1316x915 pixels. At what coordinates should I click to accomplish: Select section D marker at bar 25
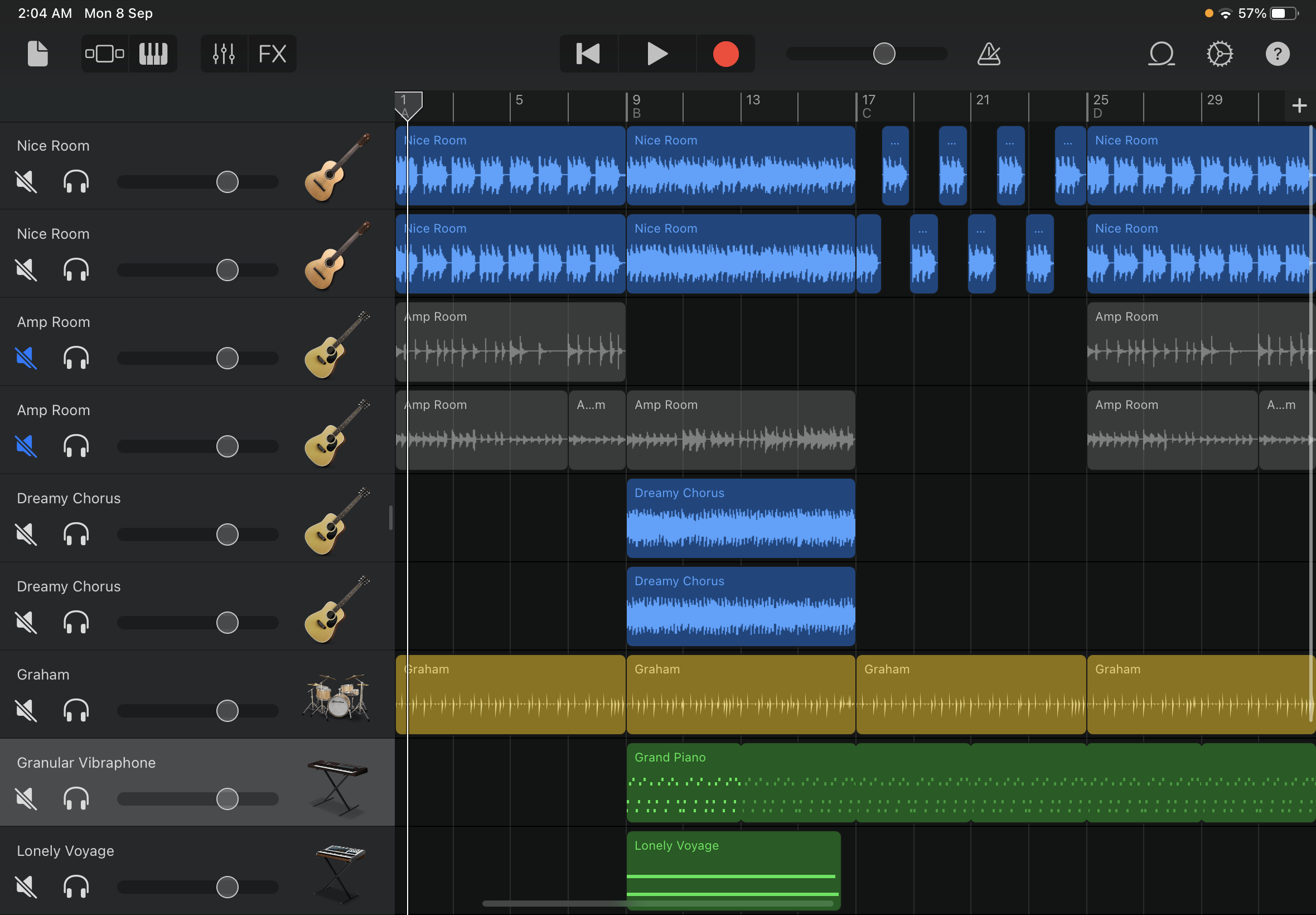(1097, 113)
